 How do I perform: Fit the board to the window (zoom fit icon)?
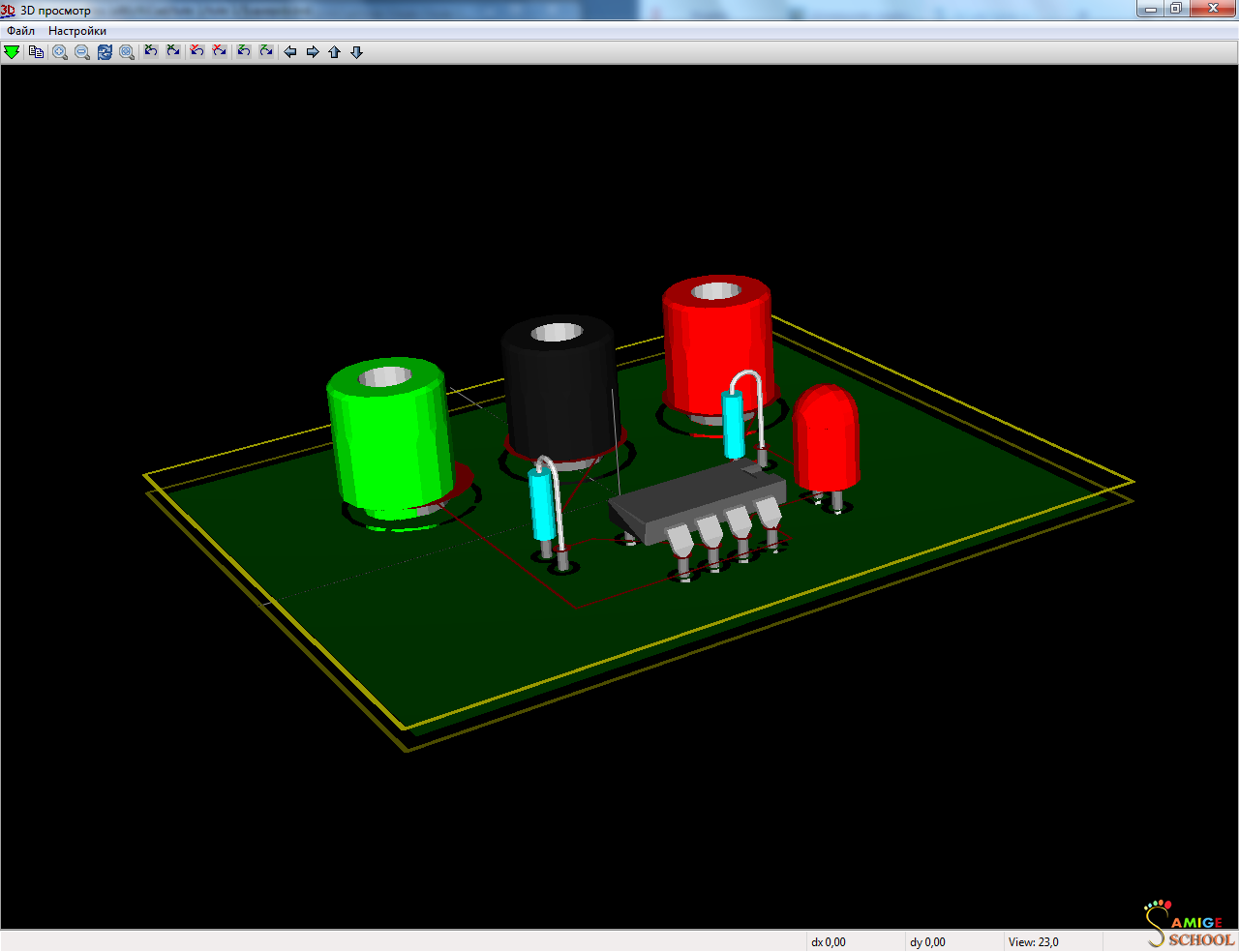point(127,52)
